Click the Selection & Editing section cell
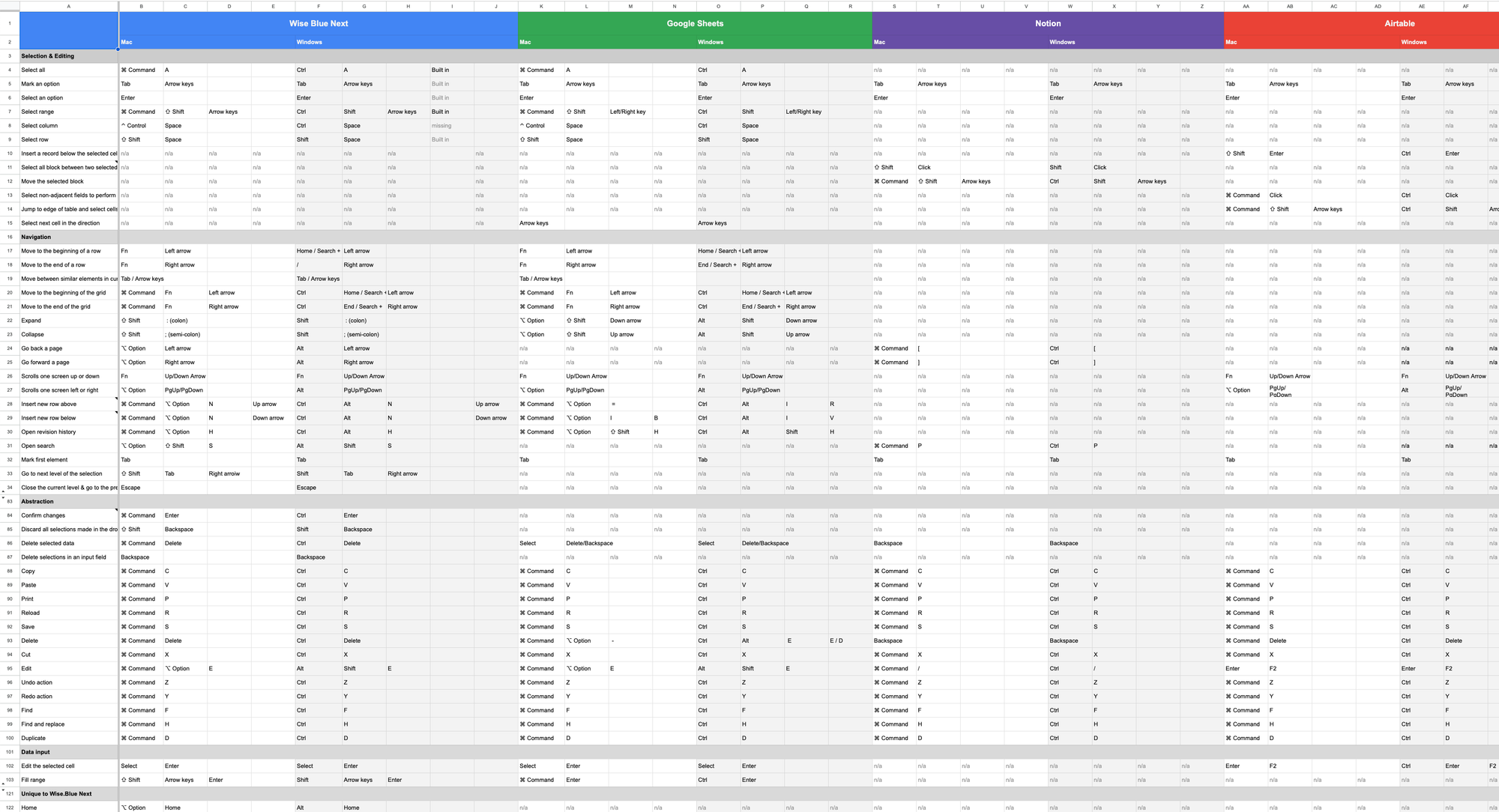1499x812 pixels. coord(48,56)
